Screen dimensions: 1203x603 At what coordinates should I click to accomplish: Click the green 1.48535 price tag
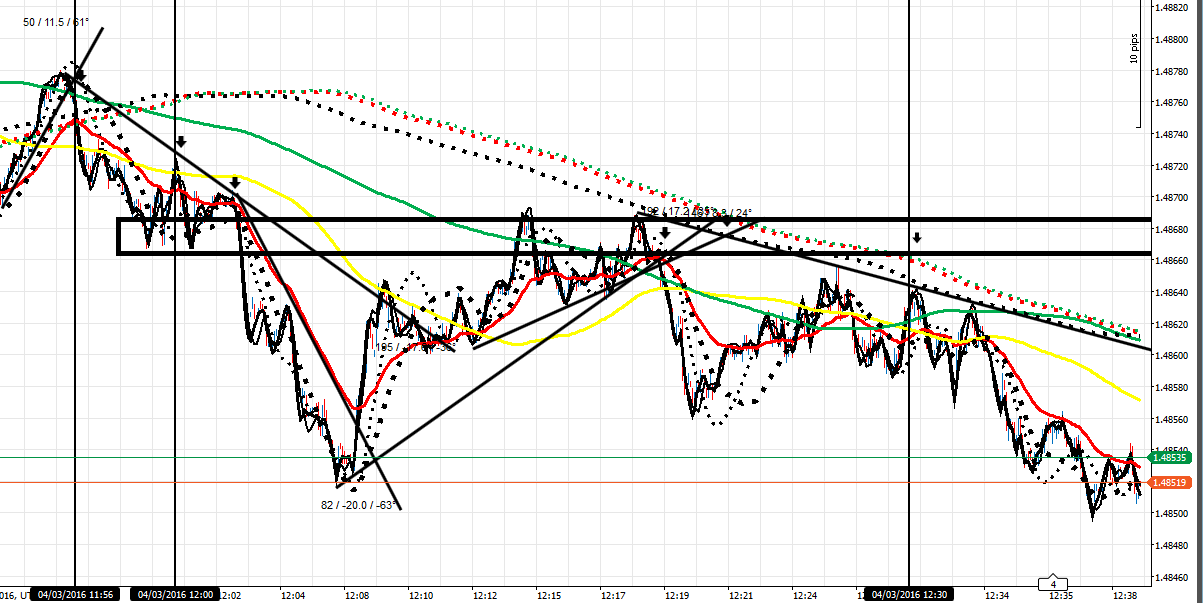pyautogui.click(x=1170, y=457)
